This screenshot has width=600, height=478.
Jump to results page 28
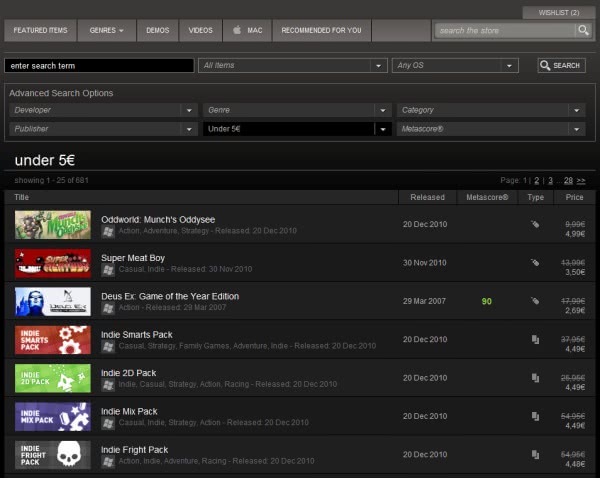(x=568, y=180)
